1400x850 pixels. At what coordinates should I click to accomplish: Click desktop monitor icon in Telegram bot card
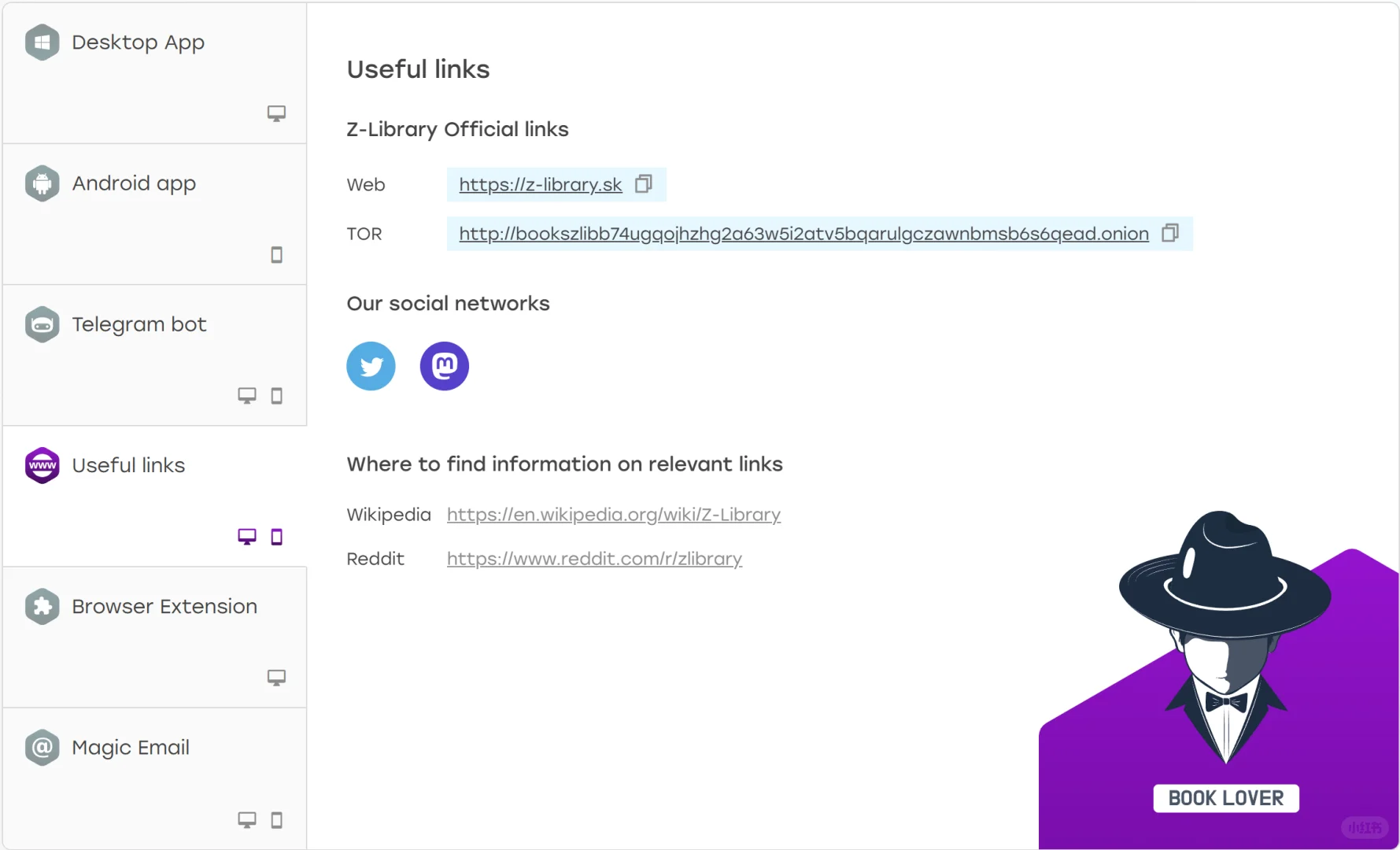click(247, 395)
